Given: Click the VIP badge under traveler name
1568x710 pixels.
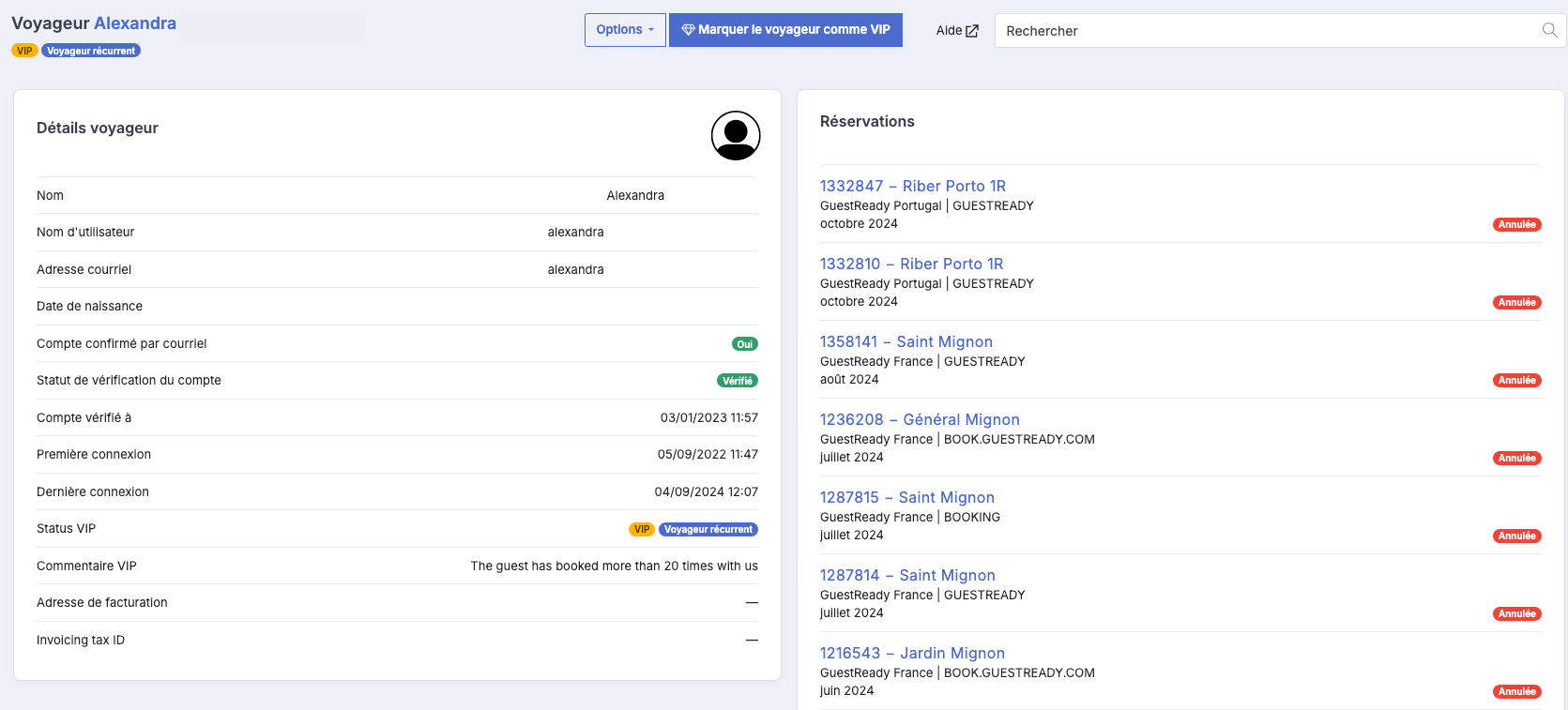Looking at the screenshot, I should click(24, 51).
